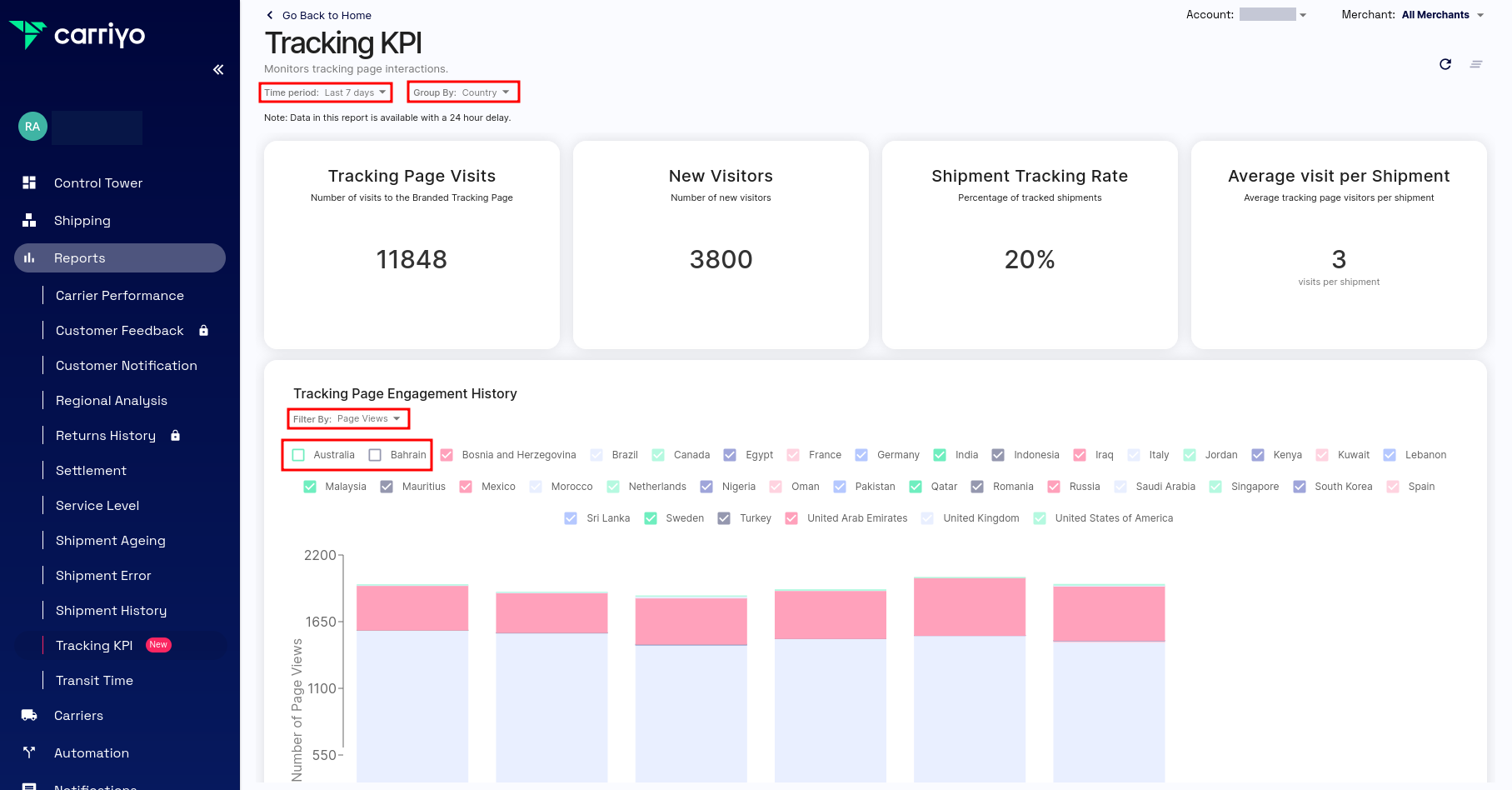Open Regional Analysis report
The height and width of the screenshot is (790, 1512).
pos(112,400)
